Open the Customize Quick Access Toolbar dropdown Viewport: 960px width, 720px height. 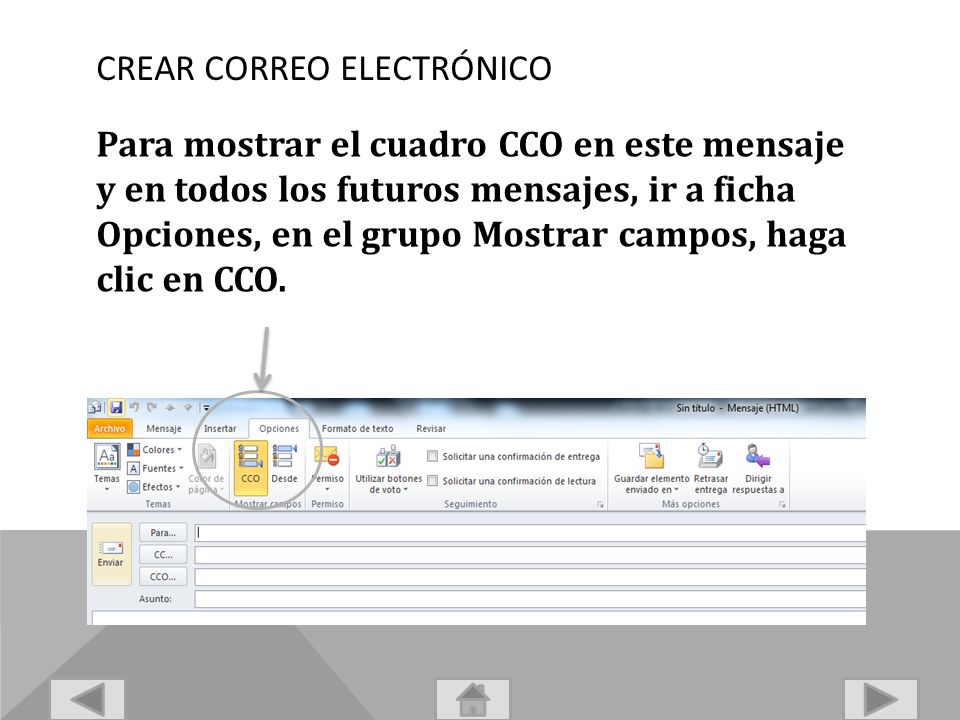tap(206, 408)
